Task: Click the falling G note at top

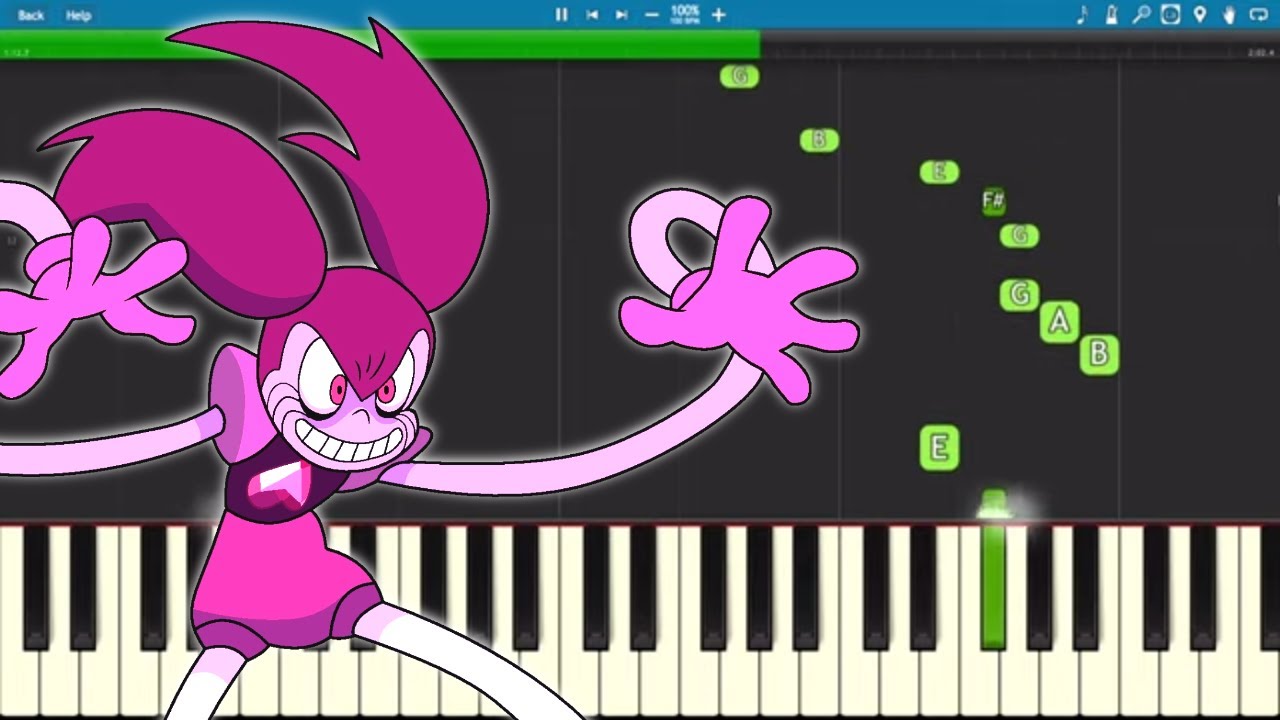Action: pyautogui.click(x=739, y=76)
